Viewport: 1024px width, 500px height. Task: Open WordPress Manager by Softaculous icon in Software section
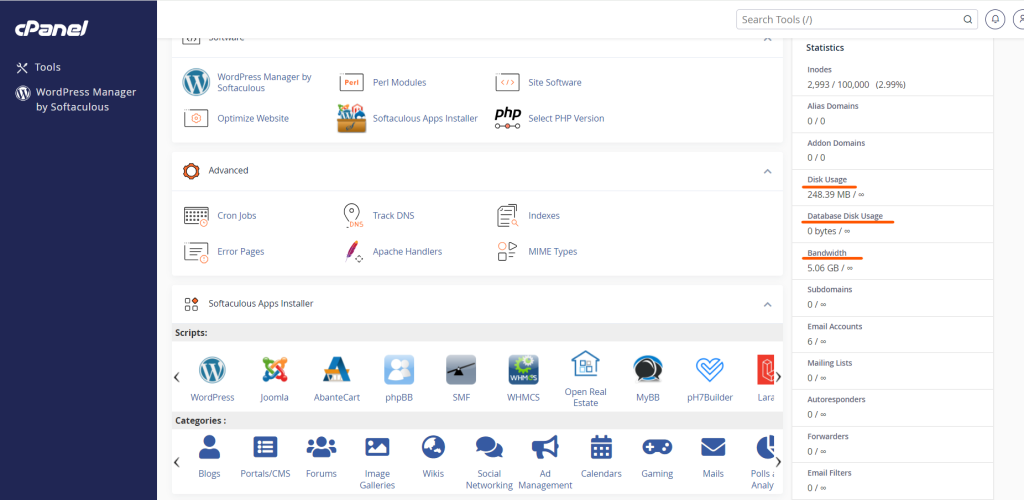coord(196,82)
